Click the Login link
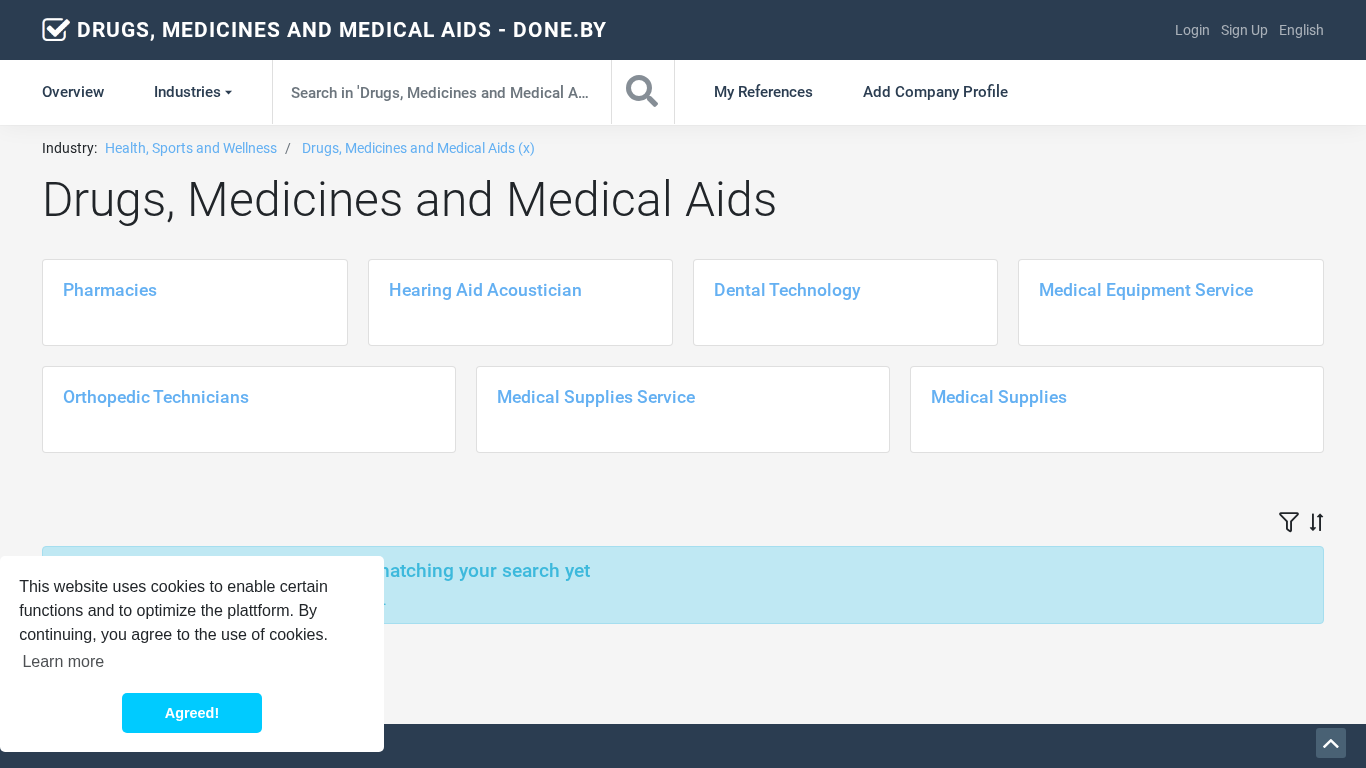The width and height of the screenshot is (1366, 768). coord(1192,30)
